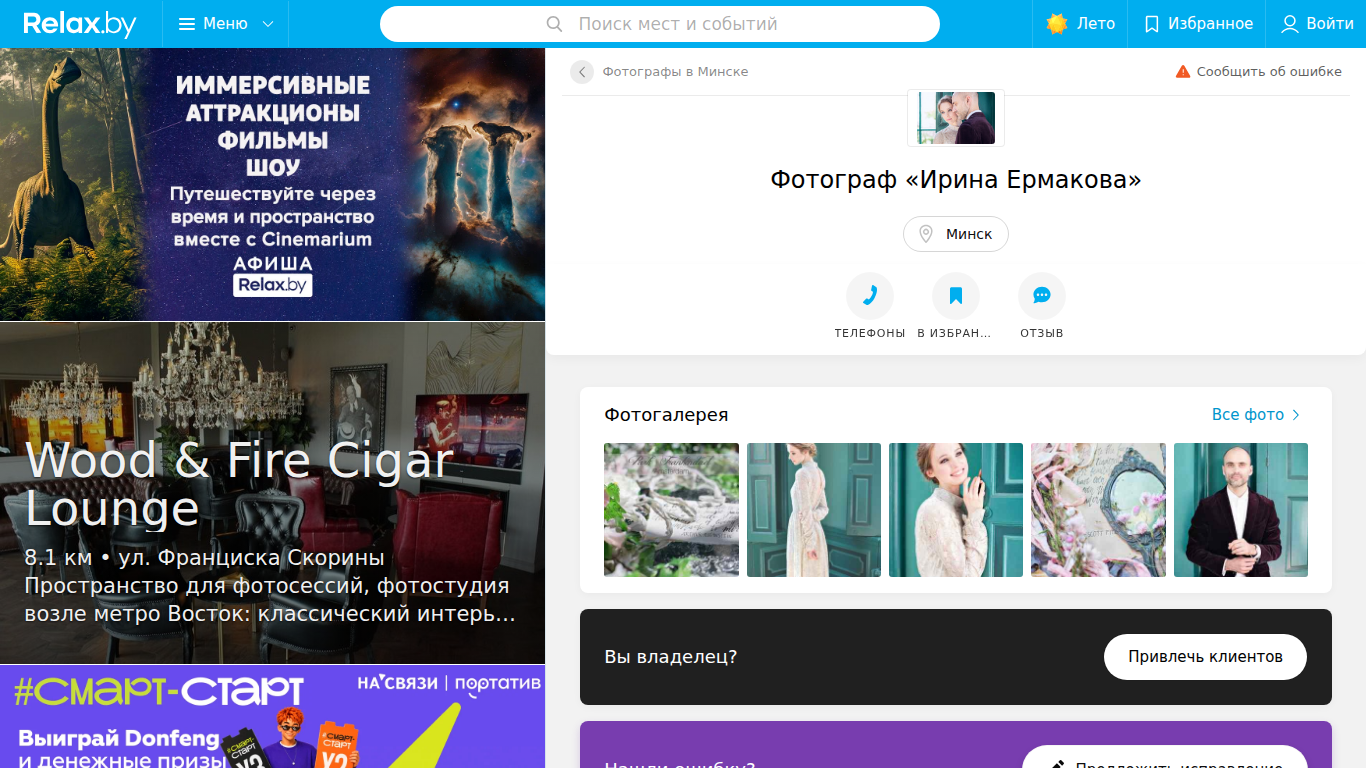Click the Минск location pill
1366x768 pixels.
point(956,234)
